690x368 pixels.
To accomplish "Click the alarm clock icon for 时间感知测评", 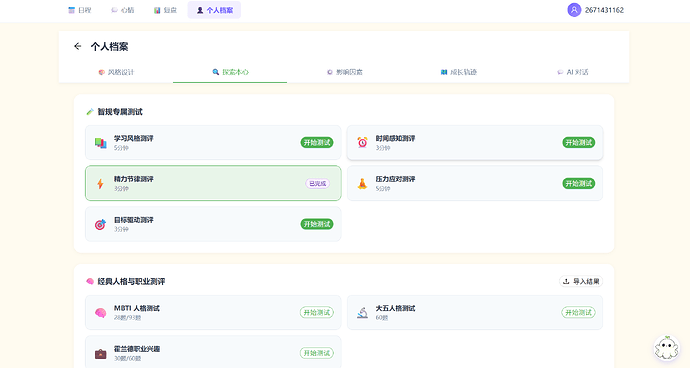I will tap(362, 142).
